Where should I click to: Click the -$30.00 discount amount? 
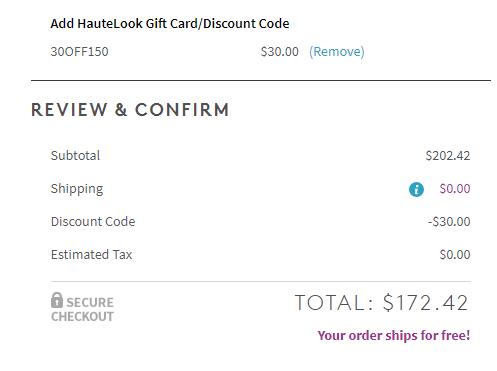tap(449, 222)
